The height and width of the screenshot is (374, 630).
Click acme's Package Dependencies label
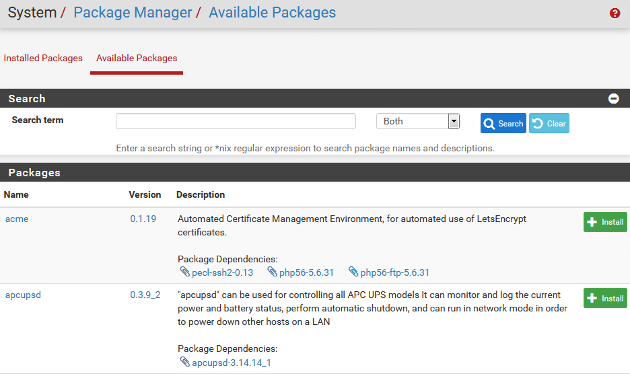click(227, 259)
